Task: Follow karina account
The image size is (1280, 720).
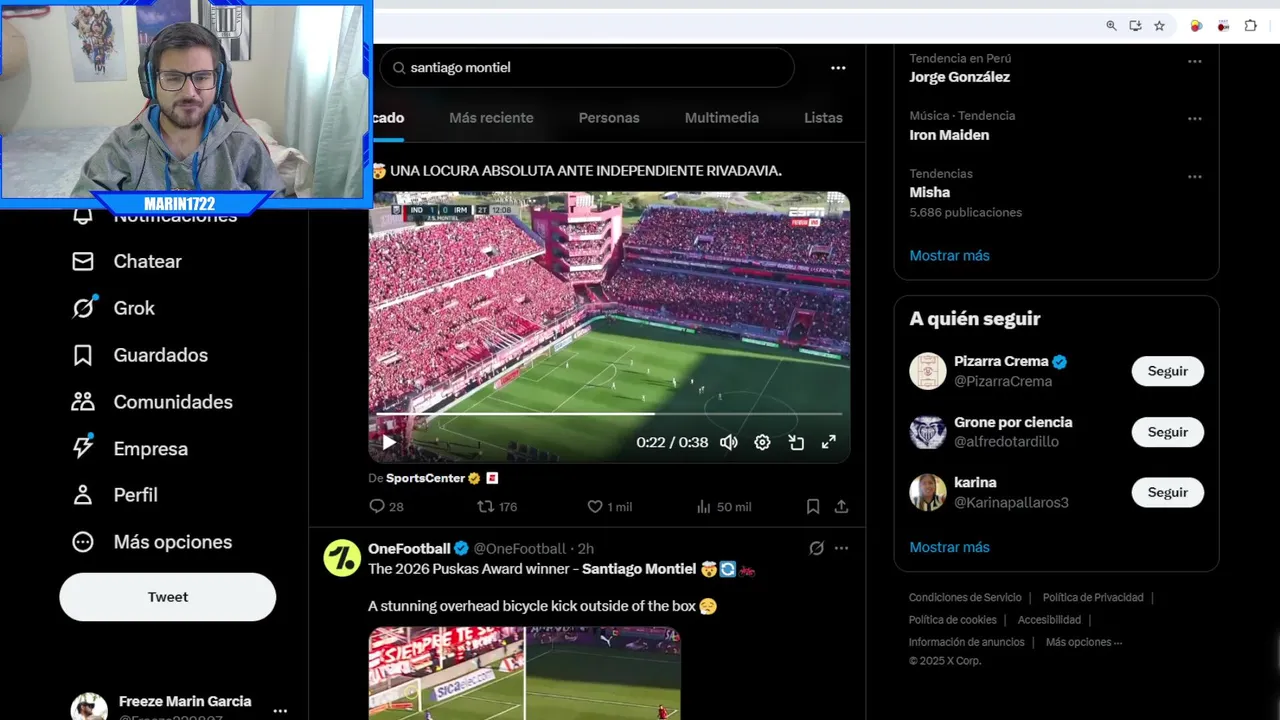Action: [1167, 492]
